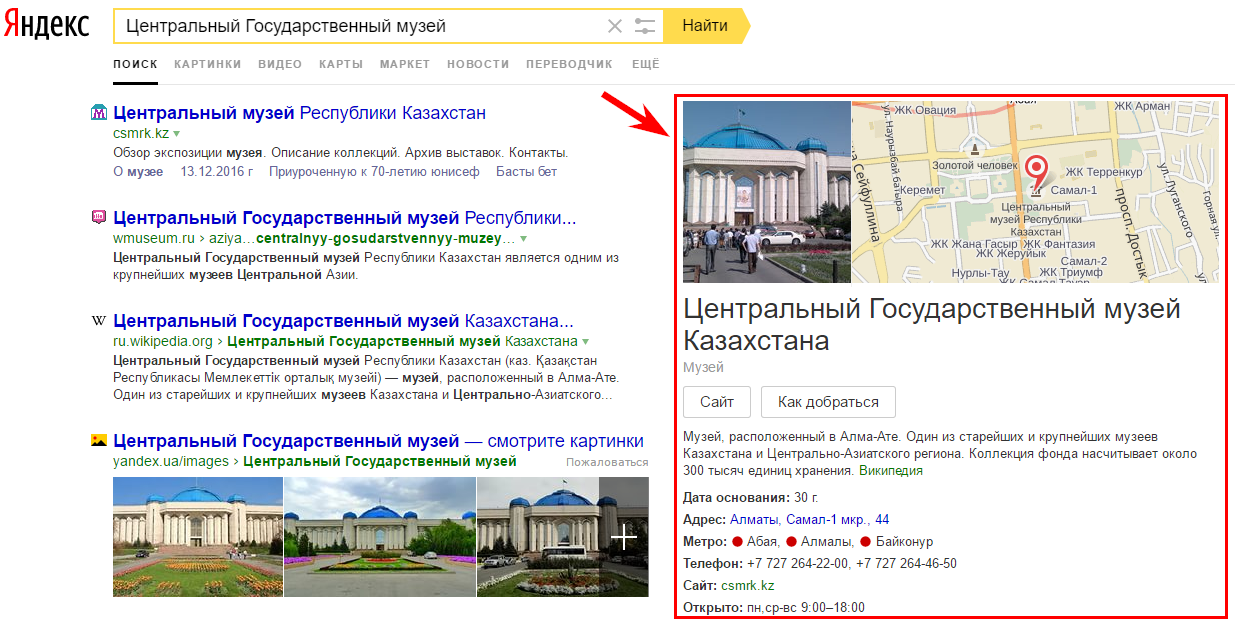Open the Новости tab
Screen dimensions: 1235x622
tap(478, 64)
